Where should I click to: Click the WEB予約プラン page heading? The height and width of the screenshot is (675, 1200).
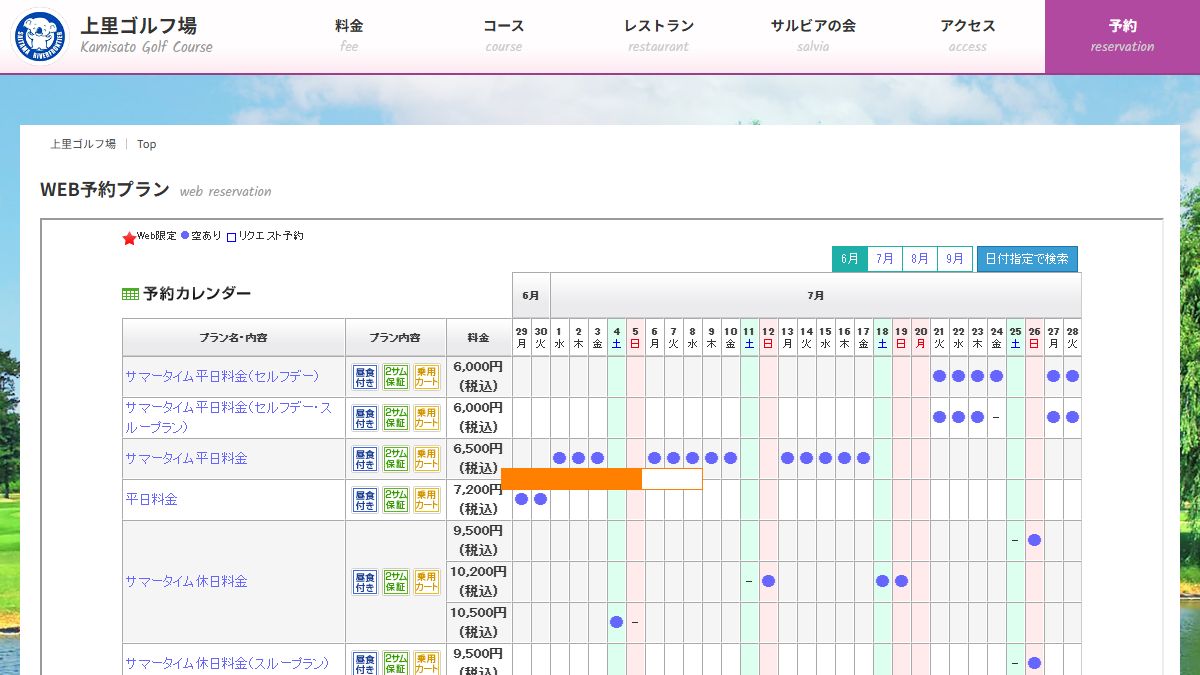pyautogui.click(x=105, y=190)
